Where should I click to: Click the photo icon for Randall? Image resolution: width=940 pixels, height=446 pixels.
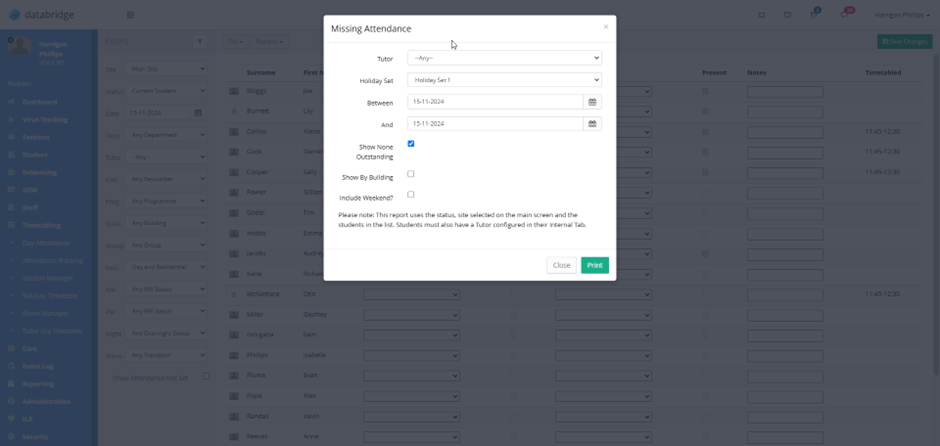pos(234,416)
